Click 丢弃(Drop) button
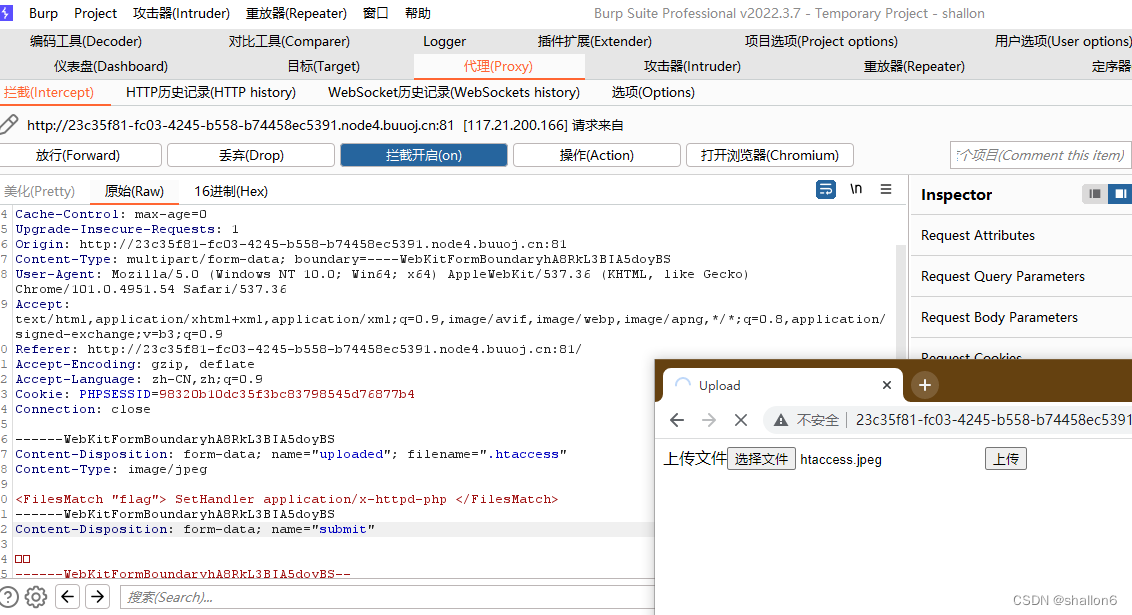1132x615 pixels. [x=251, y=155]
